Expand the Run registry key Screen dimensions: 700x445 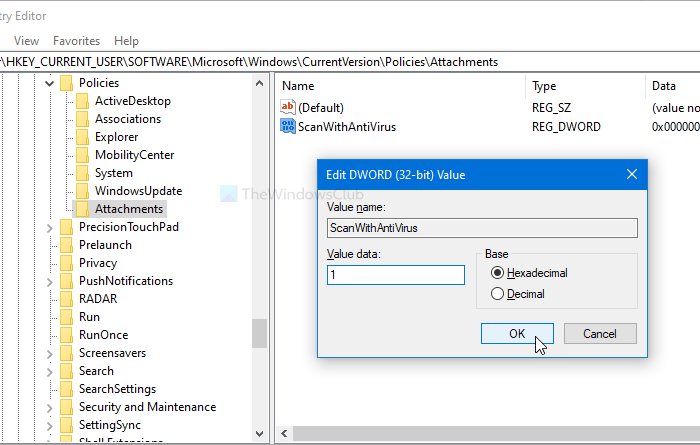51,317
